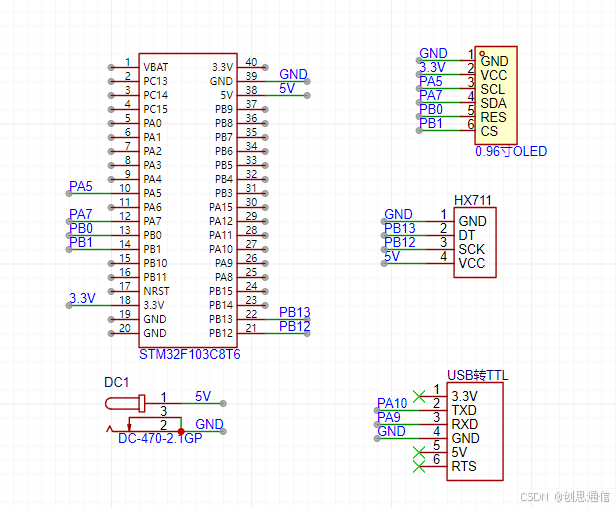Select 3.3V net label at STM32 pin 18
Screen dimensions: 616x508
pyautogui.click(x=82, y=298)
